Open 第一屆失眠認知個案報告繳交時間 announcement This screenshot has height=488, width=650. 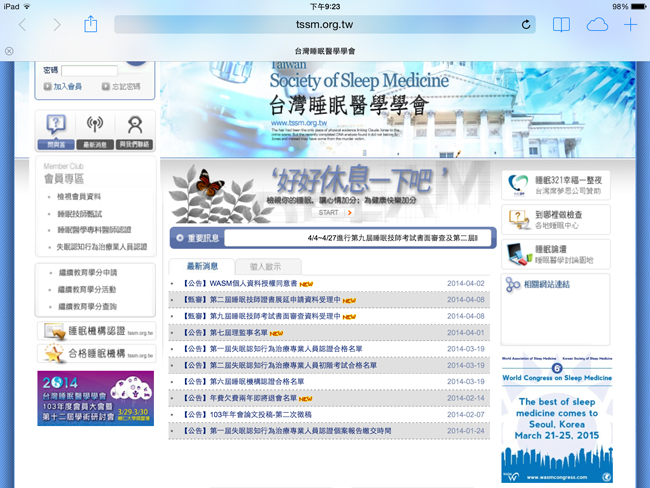click(286, 431)
